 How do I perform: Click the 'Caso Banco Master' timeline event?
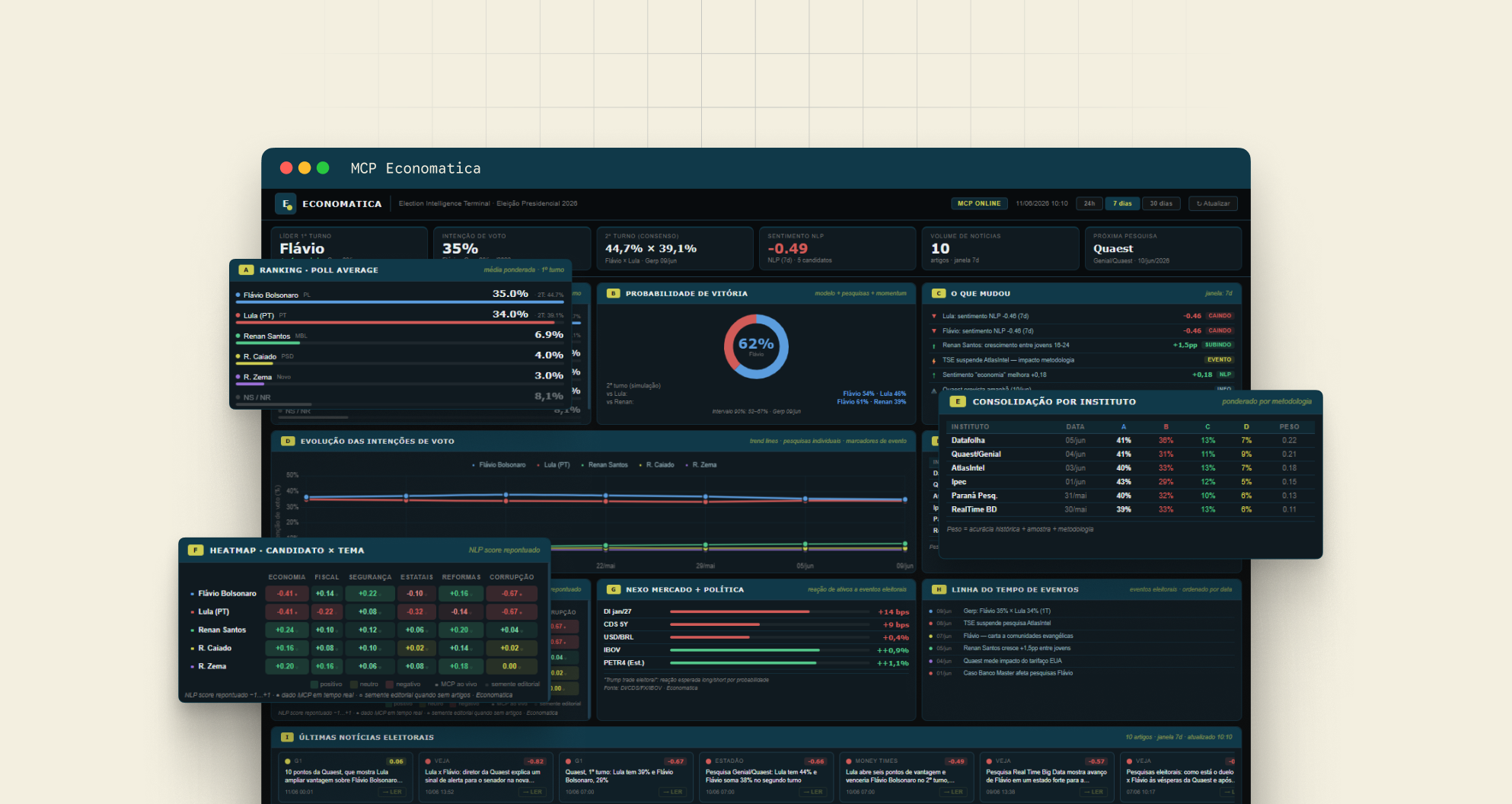click(x=1081, y=674)
